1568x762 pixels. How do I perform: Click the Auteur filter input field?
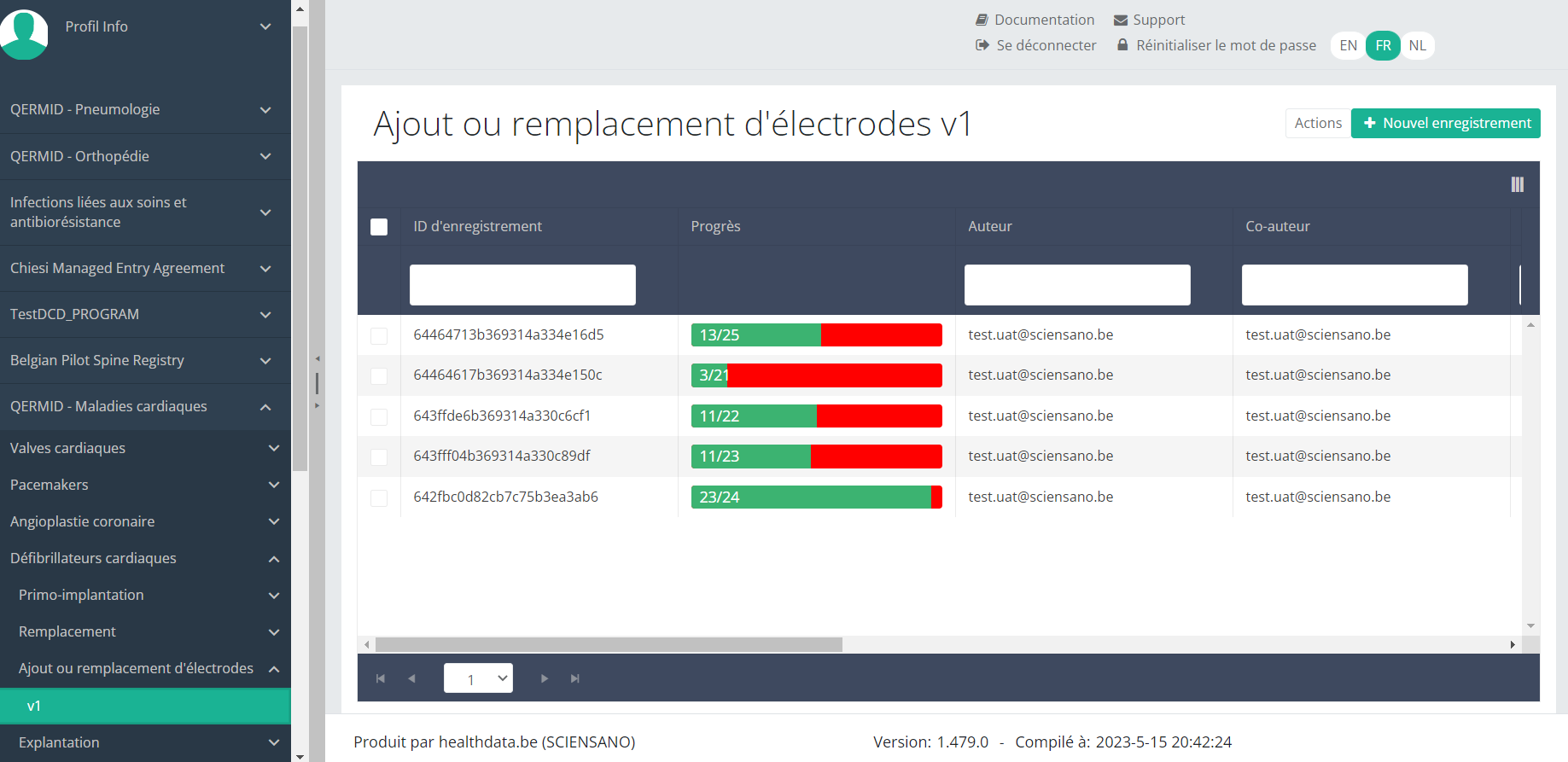pos(1076,285)
